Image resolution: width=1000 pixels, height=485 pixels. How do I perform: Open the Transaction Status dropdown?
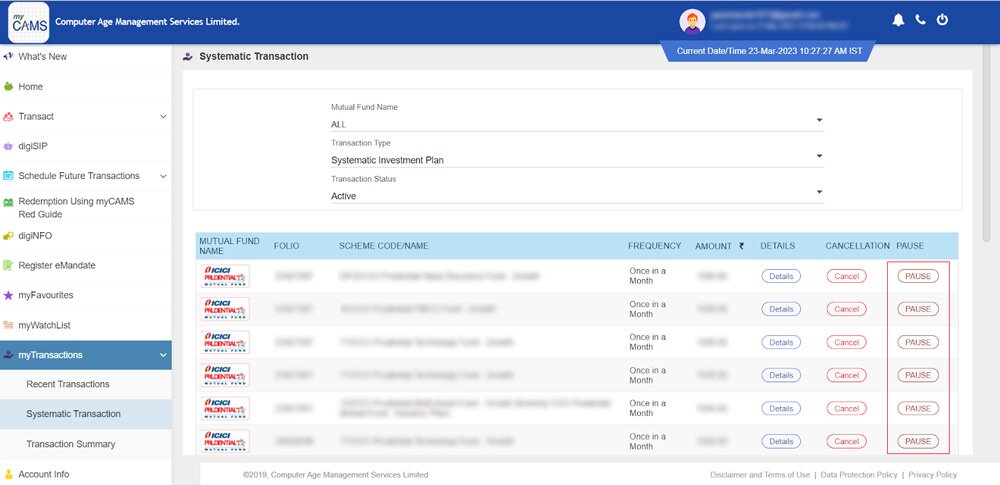(x=818, y=192)
